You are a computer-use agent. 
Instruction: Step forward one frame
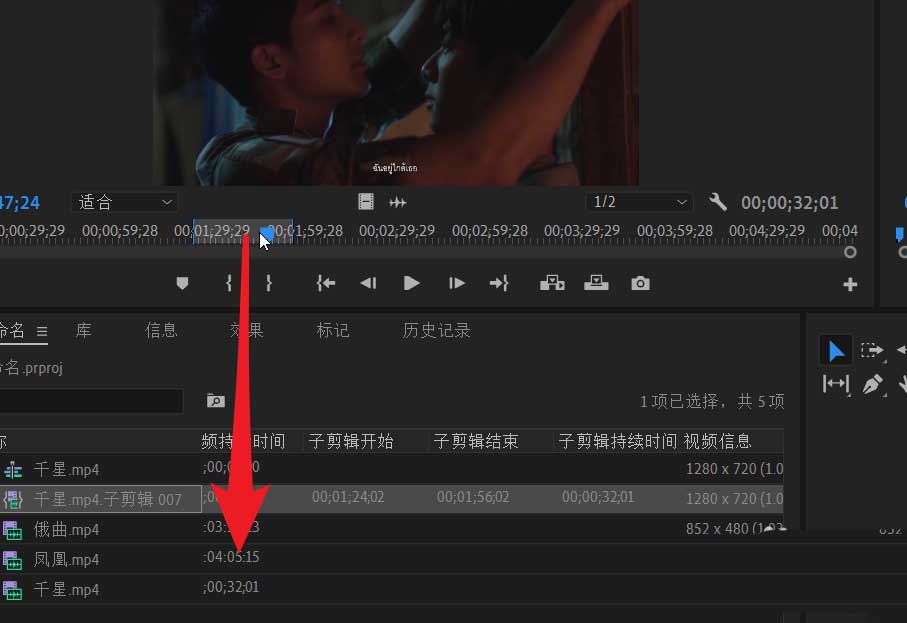[456, 283]
